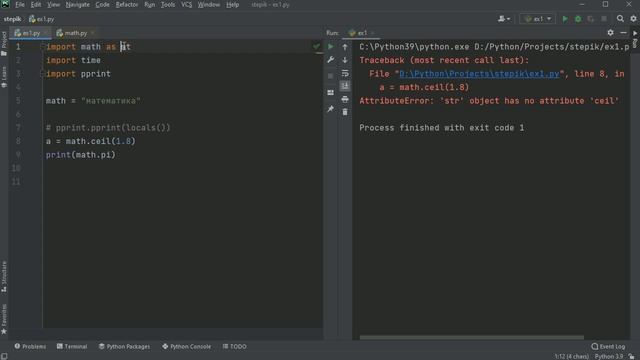Open the Problems tool window
The height and width of the screenshot is (360, 640).
(30, 347)
